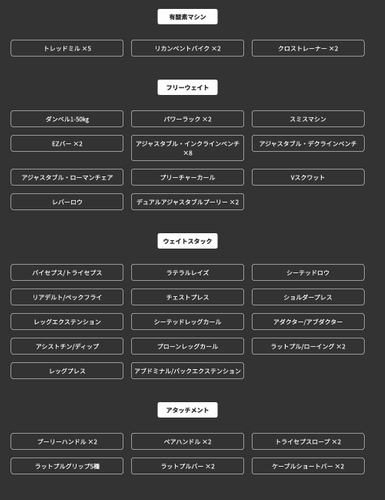The image size is (385, 500).
Task: Click the ラテラルレイズ item
Action: (187, 273)
